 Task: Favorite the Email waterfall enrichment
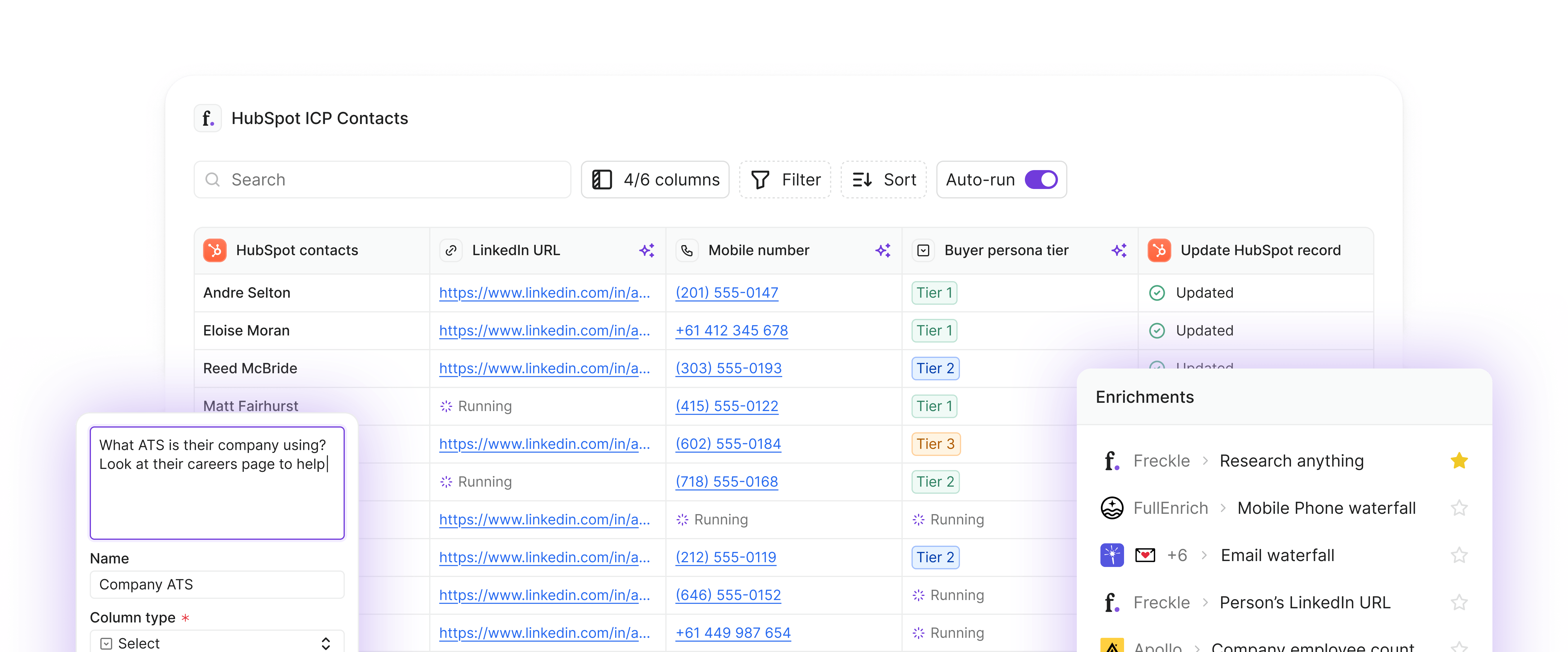pyautogui.click(x=1459, y=555)
